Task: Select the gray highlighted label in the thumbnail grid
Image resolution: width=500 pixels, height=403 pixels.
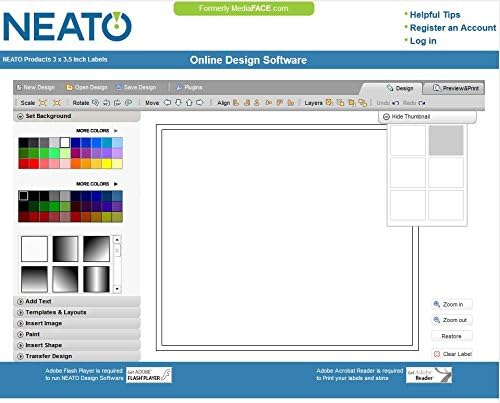Action: pos(446,140)
